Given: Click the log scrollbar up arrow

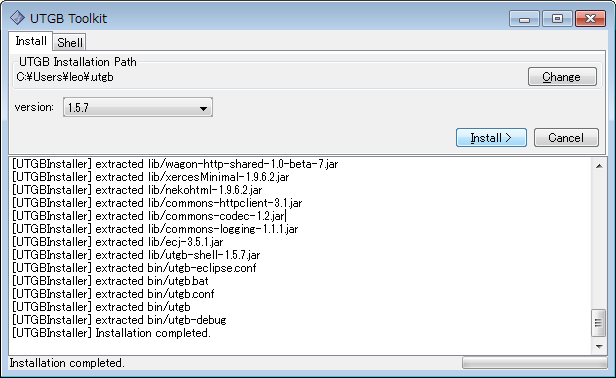Looking at the screenshot, I should [x=599, y=166].
